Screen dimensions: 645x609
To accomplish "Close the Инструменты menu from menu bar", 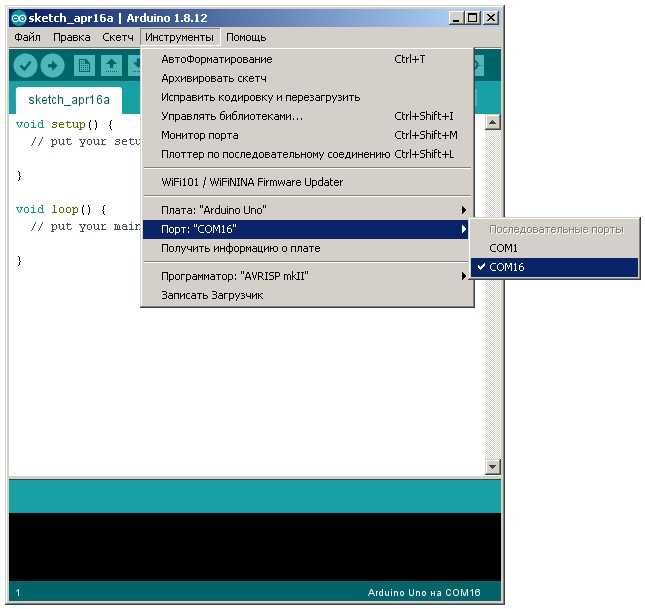I will [179, 37].
